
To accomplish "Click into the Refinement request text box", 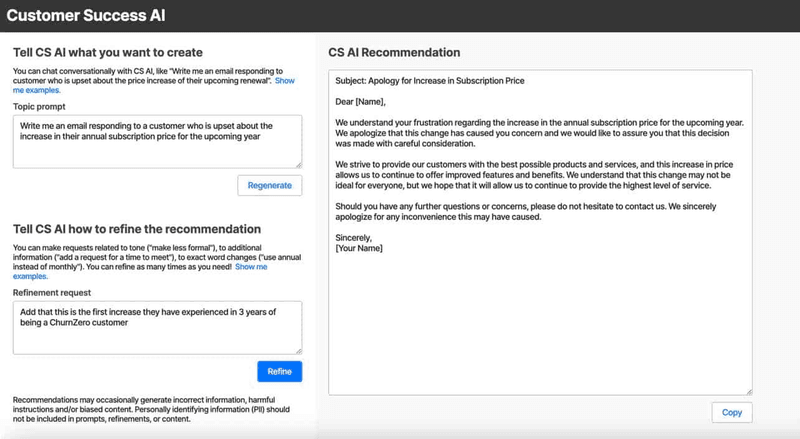I will 157,328.
